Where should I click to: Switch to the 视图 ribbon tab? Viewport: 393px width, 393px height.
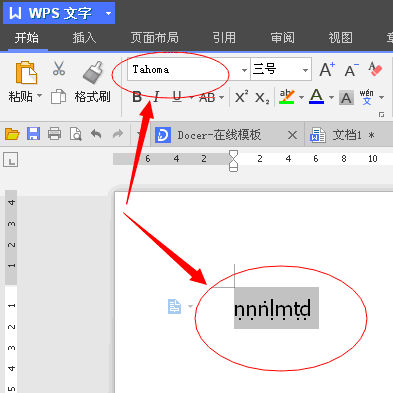tap(341, 38)
